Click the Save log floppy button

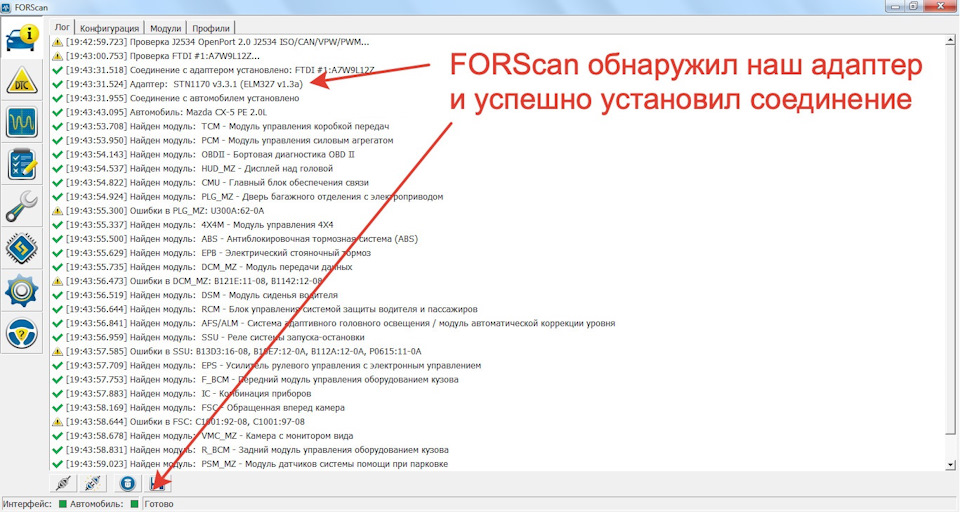[x=158, y=484]
